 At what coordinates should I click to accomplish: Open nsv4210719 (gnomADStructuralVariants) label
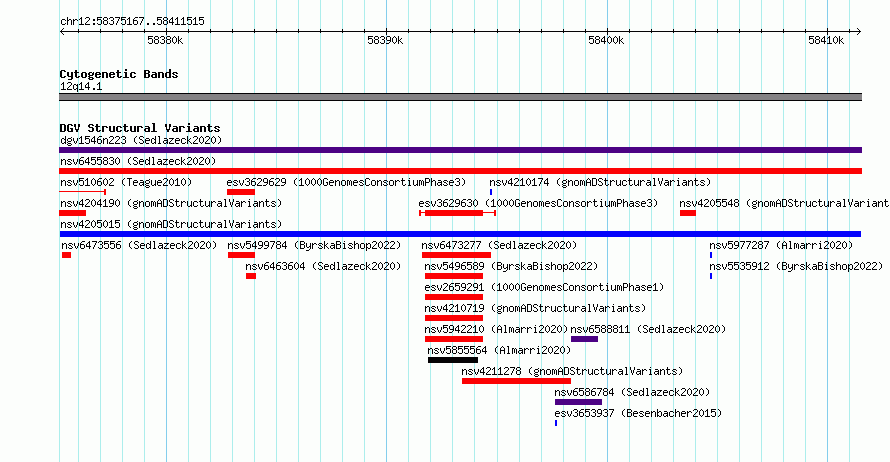(x=535, y=308)
